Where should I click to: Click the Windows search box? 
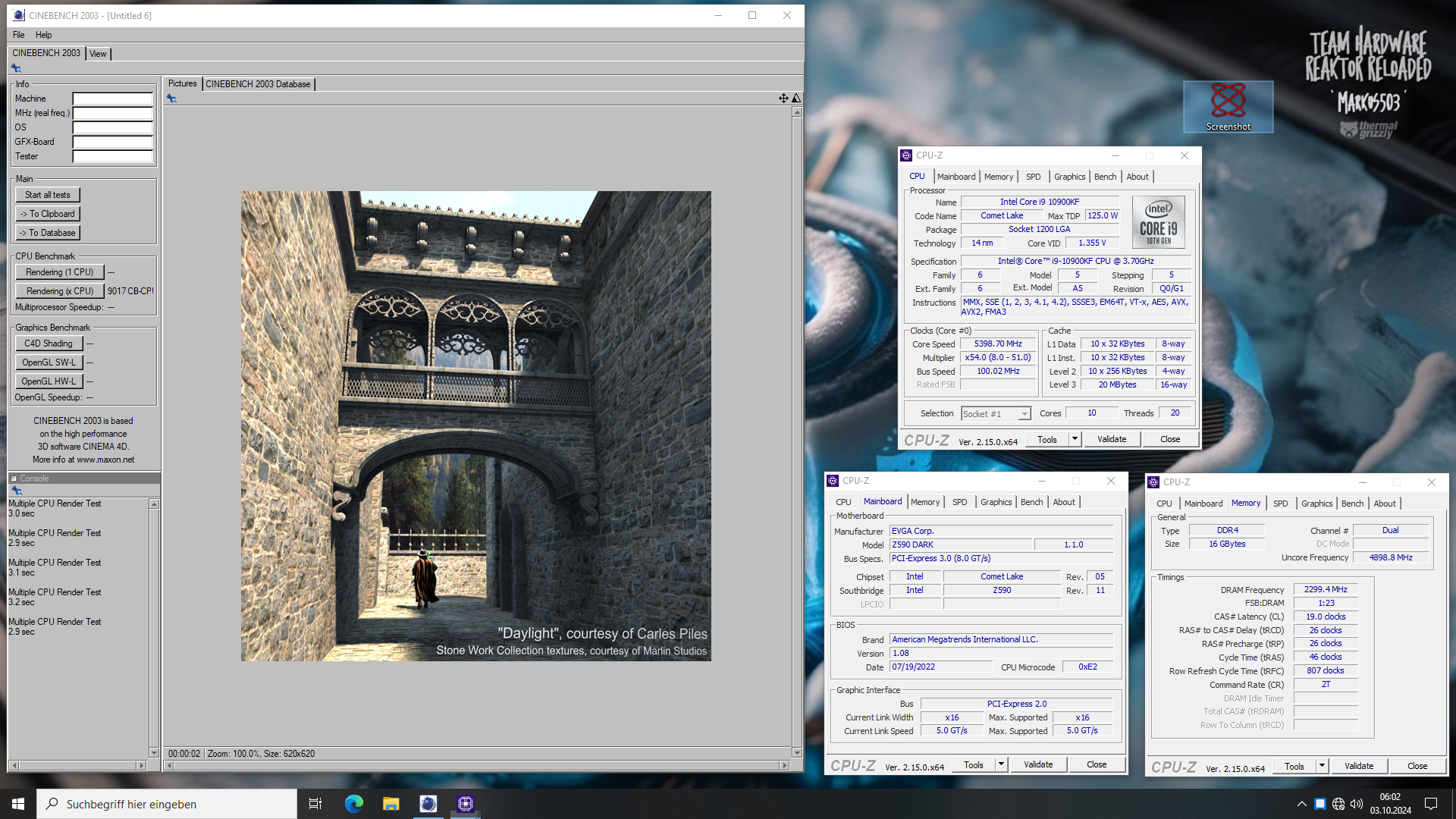click(x=167, y=804)
